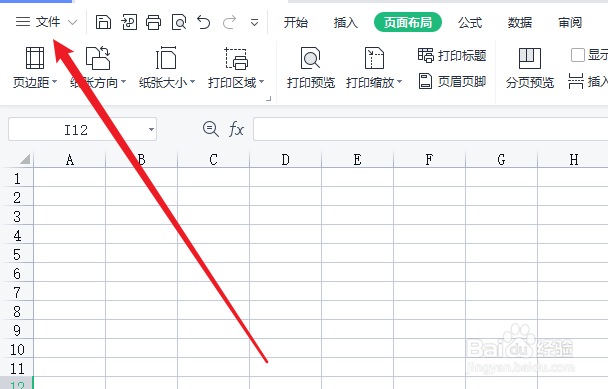
Task: Click the Name Box showing I12
Action: pos(76,129)
